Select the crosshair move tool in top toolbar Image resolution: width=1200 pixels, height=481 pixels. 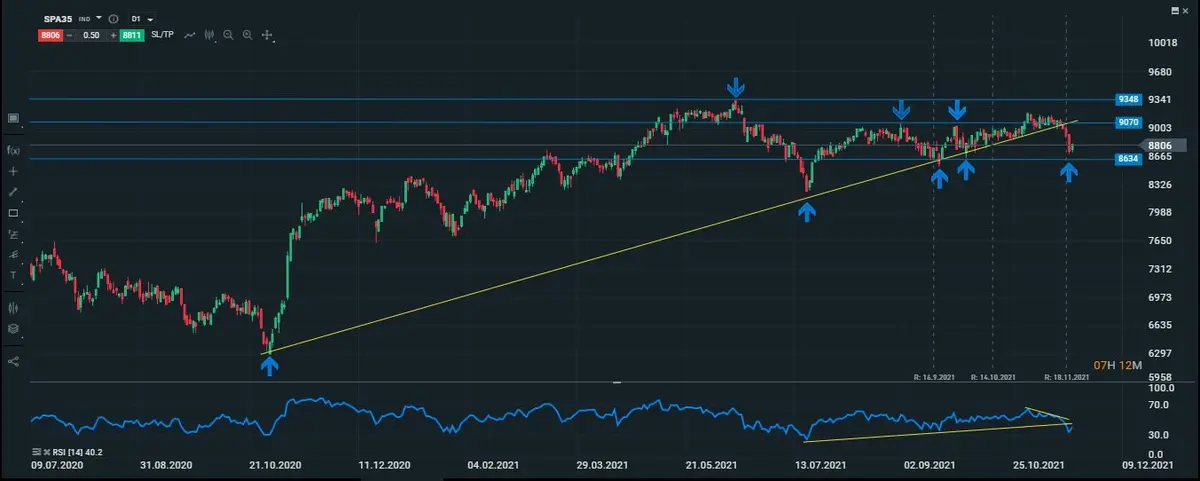pyautogui.click(x=267, y=35)
